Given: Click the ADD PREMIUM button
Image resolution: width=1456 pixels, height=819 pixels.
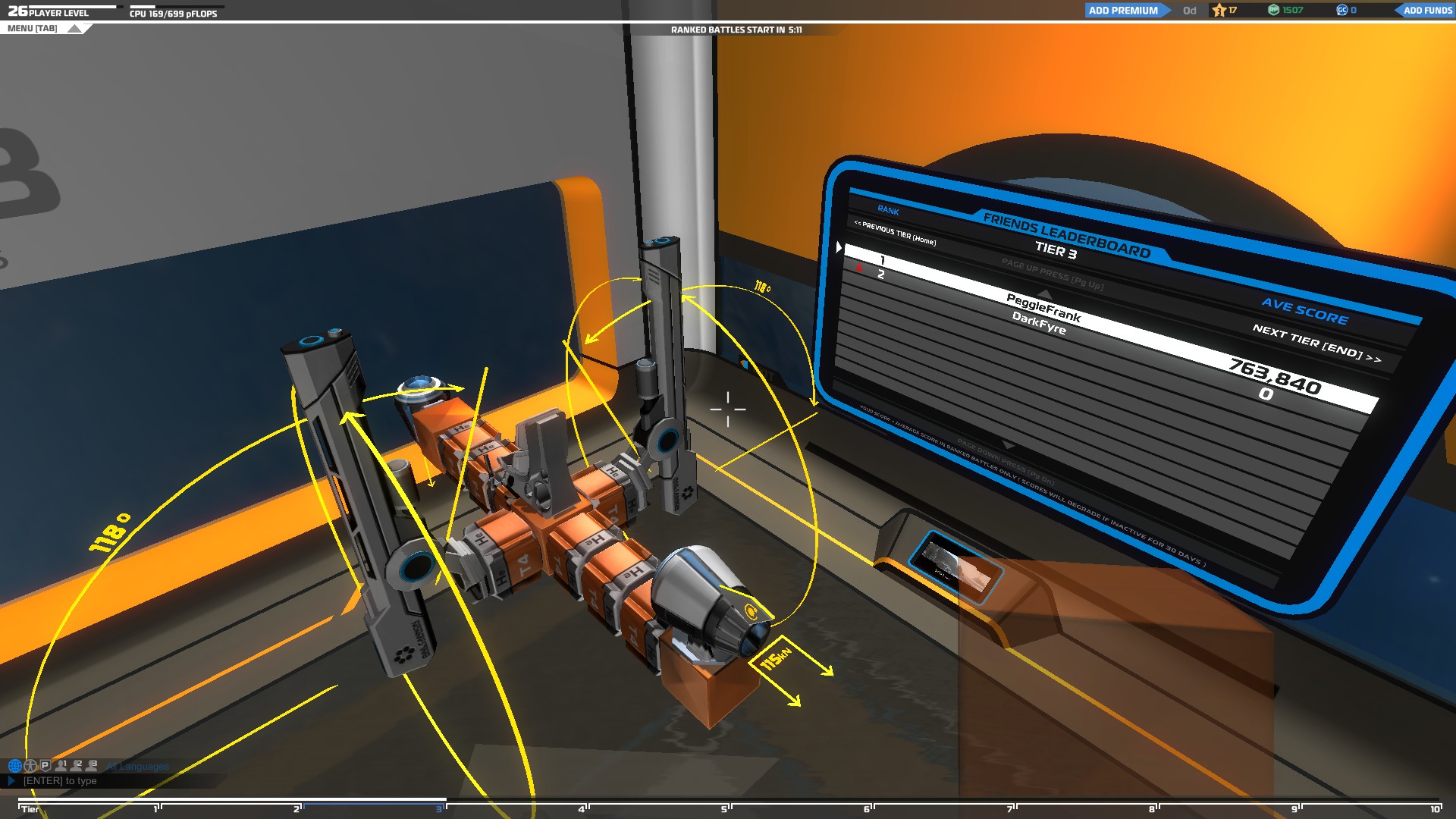Looking at the screenshot, I should 1123,11.
